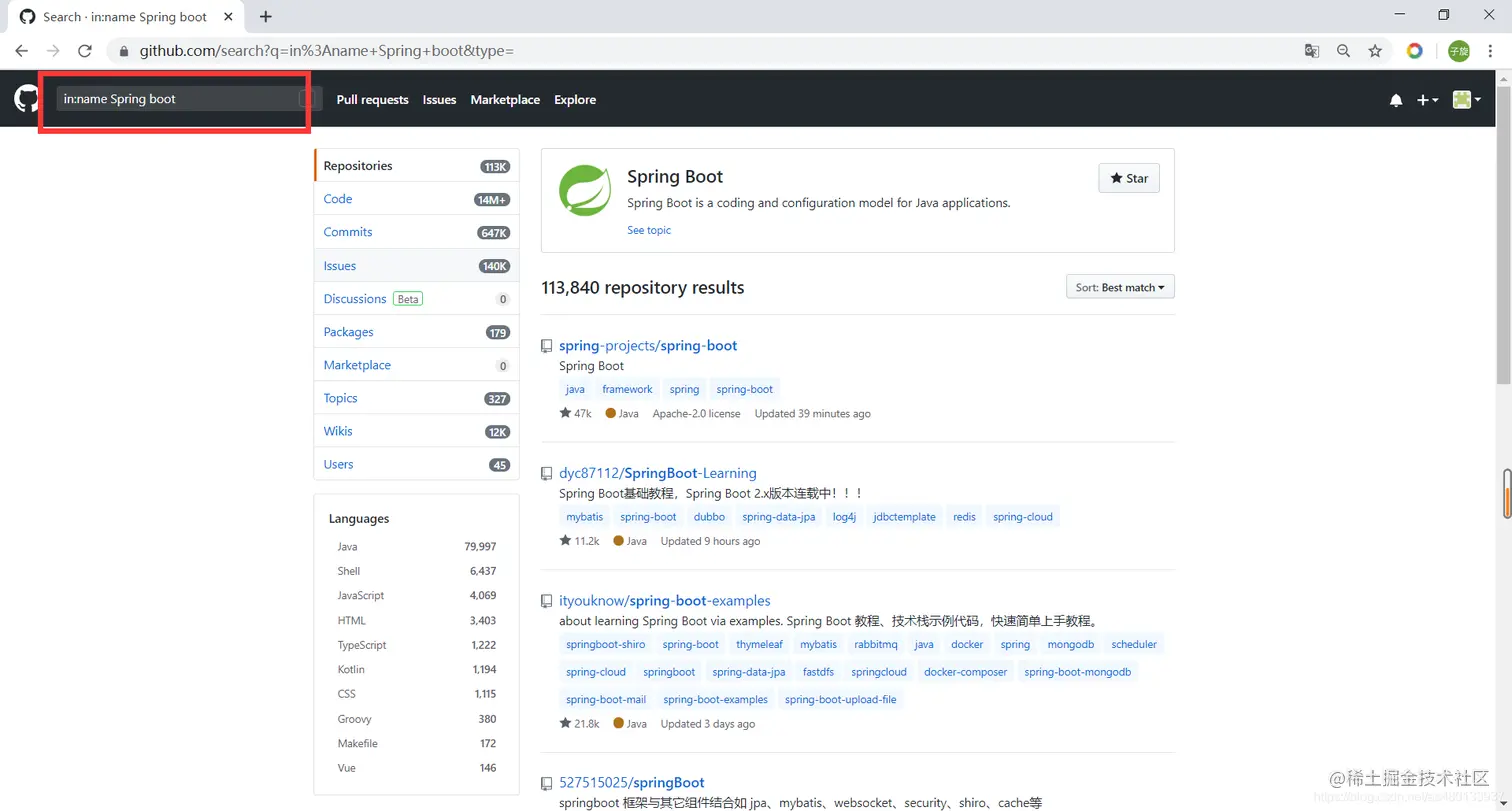The width and height of the screenshot is (1512, 811).
Task: Click the thymeleaf topic tag
Action: coord(759,644)
